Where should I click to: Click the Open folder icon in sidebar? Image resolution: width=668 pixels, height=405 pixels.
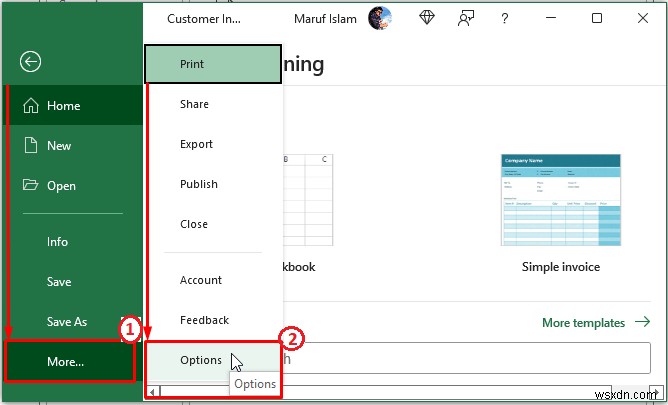click(x=31, y=185)
